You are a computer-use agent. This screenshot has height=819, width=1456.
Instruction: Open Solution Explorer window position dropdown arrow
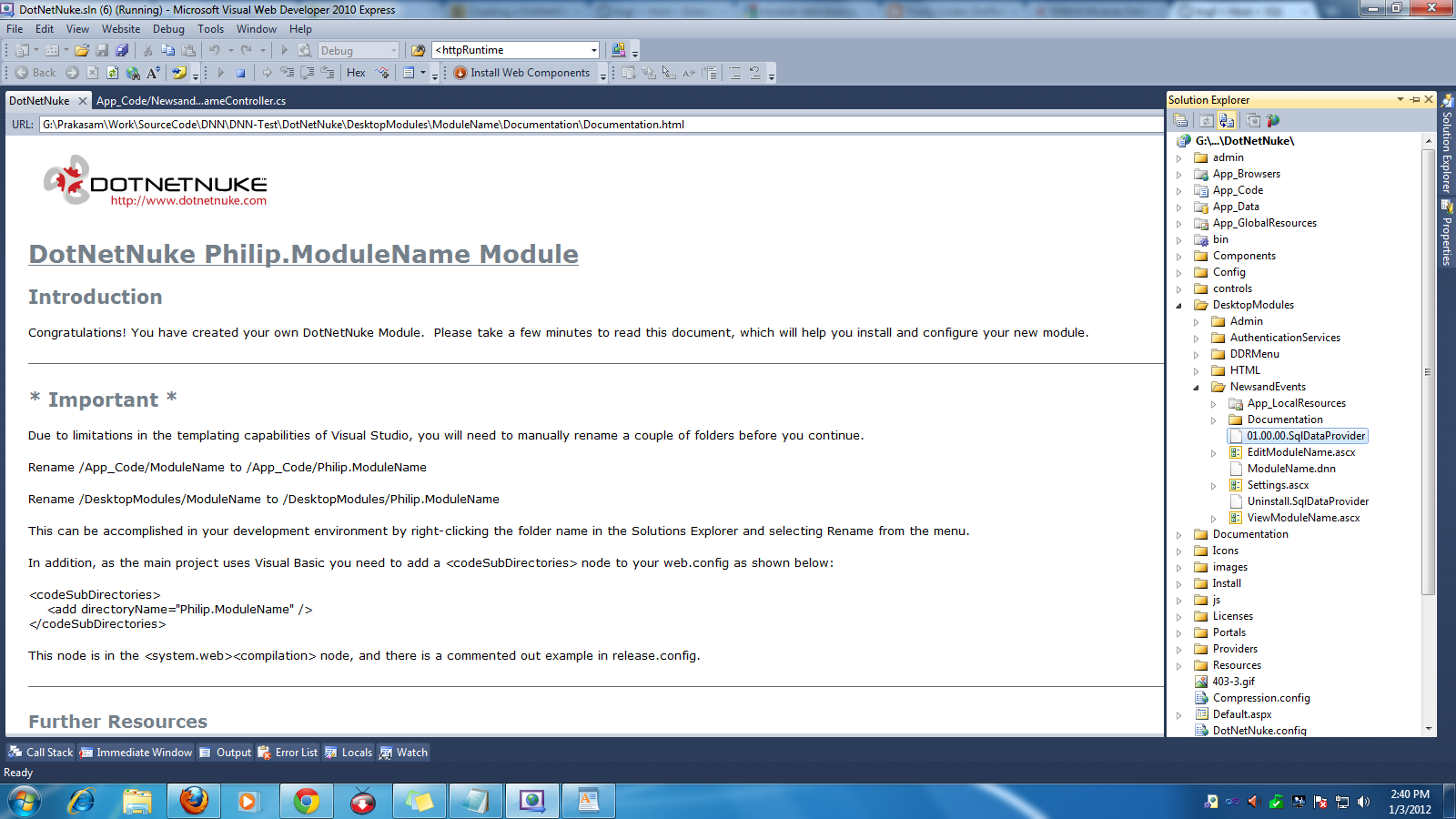(1400, 100)
